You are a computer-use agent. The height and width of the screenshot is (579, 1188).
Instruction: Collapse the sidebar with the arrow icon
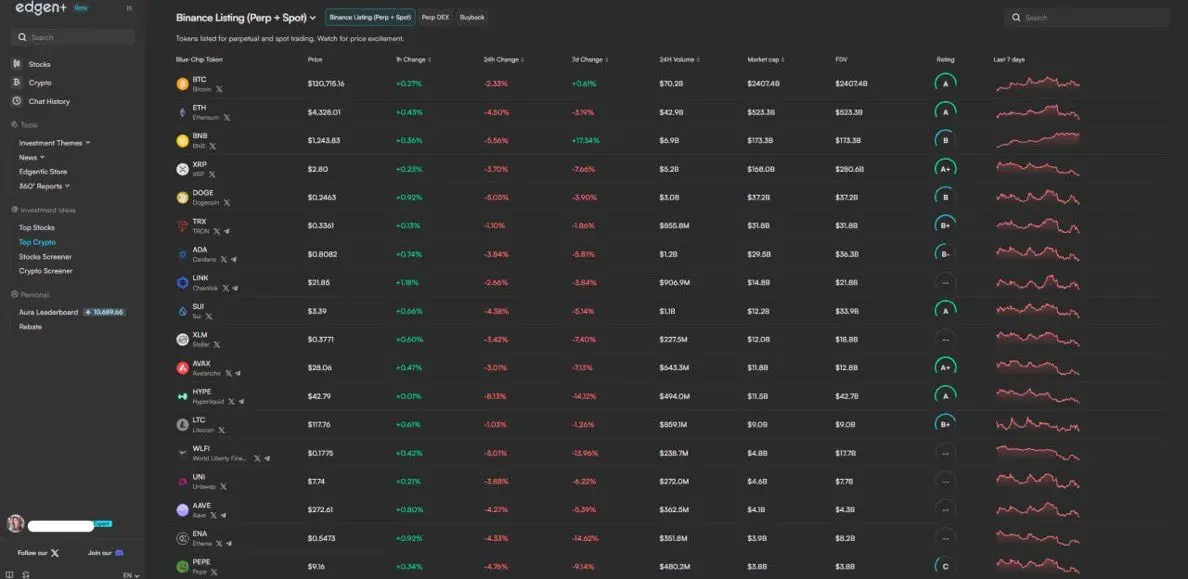pos(130,8)
